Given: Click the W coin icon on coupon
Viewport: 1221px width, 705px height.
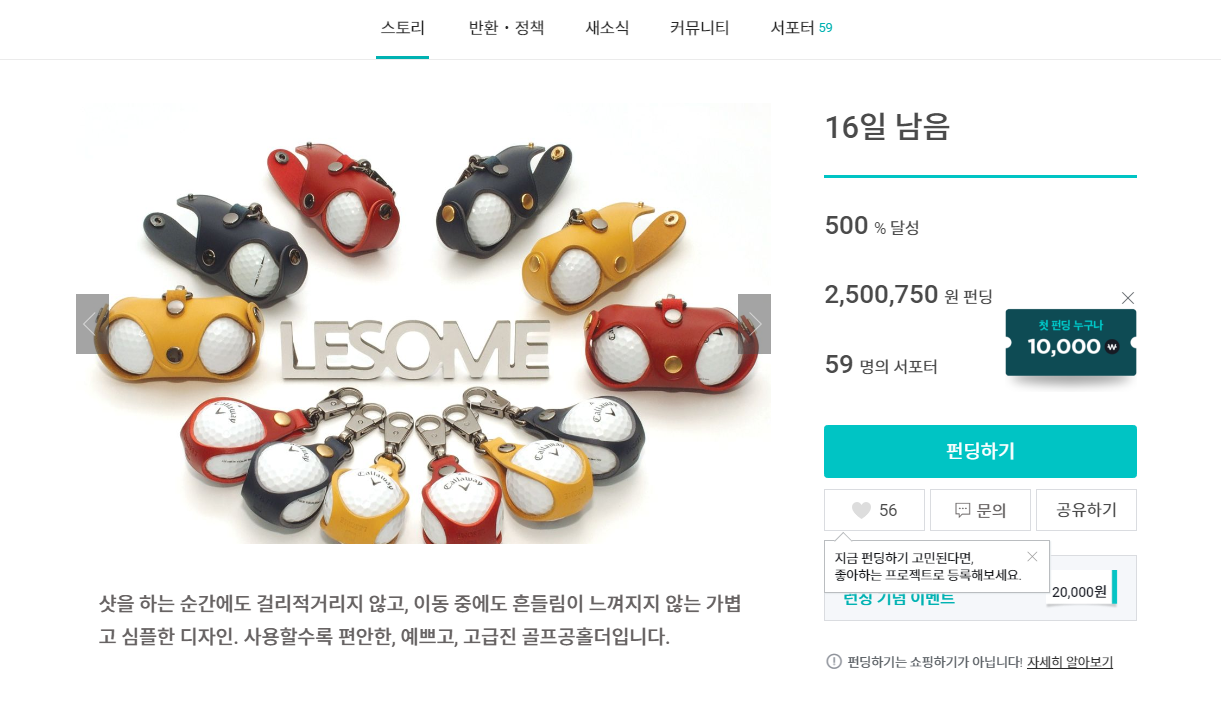Looking at the screenshot, I should coord(1111,347).
